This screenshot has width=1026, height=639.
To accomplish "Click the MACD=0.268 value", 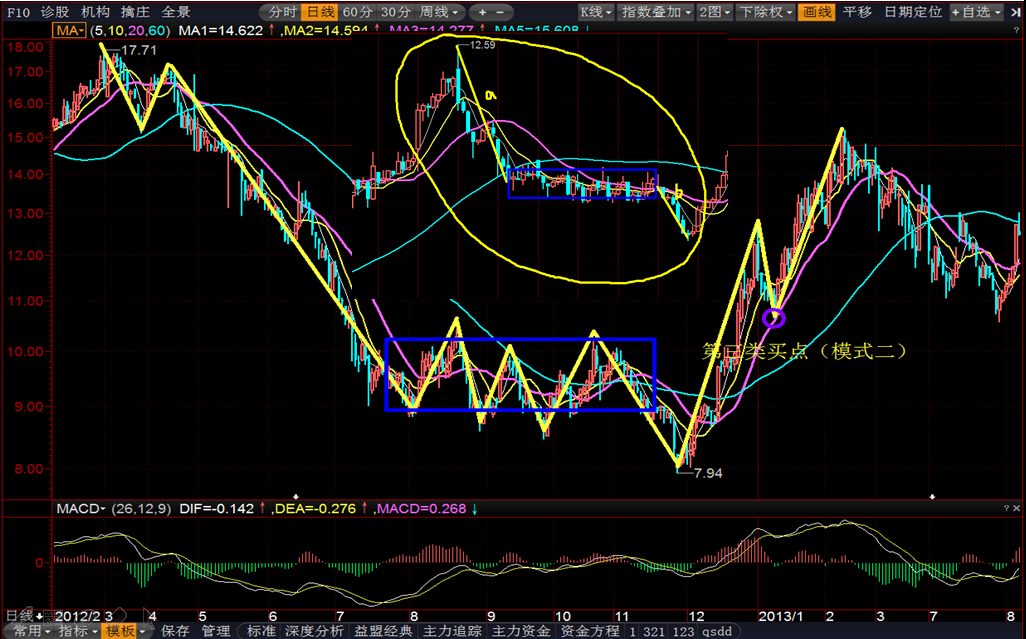I will (421, 508).
